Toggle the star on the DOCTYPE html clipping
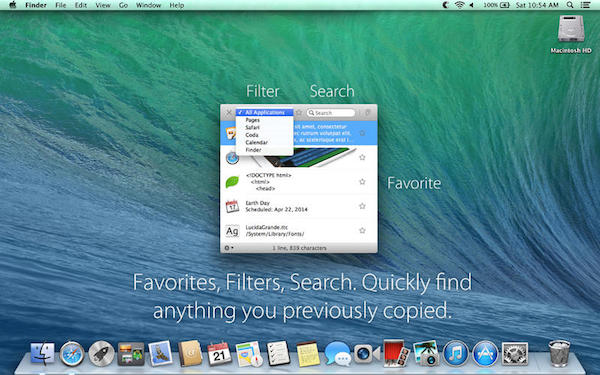 coord(362,182)
